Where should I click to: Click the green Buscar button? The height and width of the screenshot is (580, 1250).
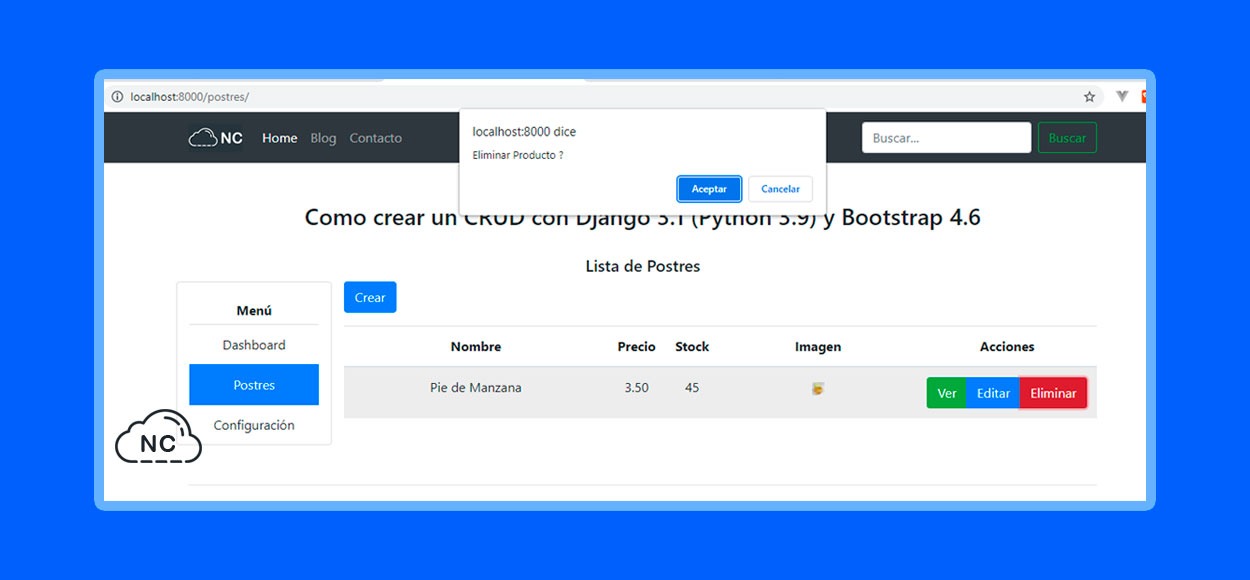point(1067,138)
